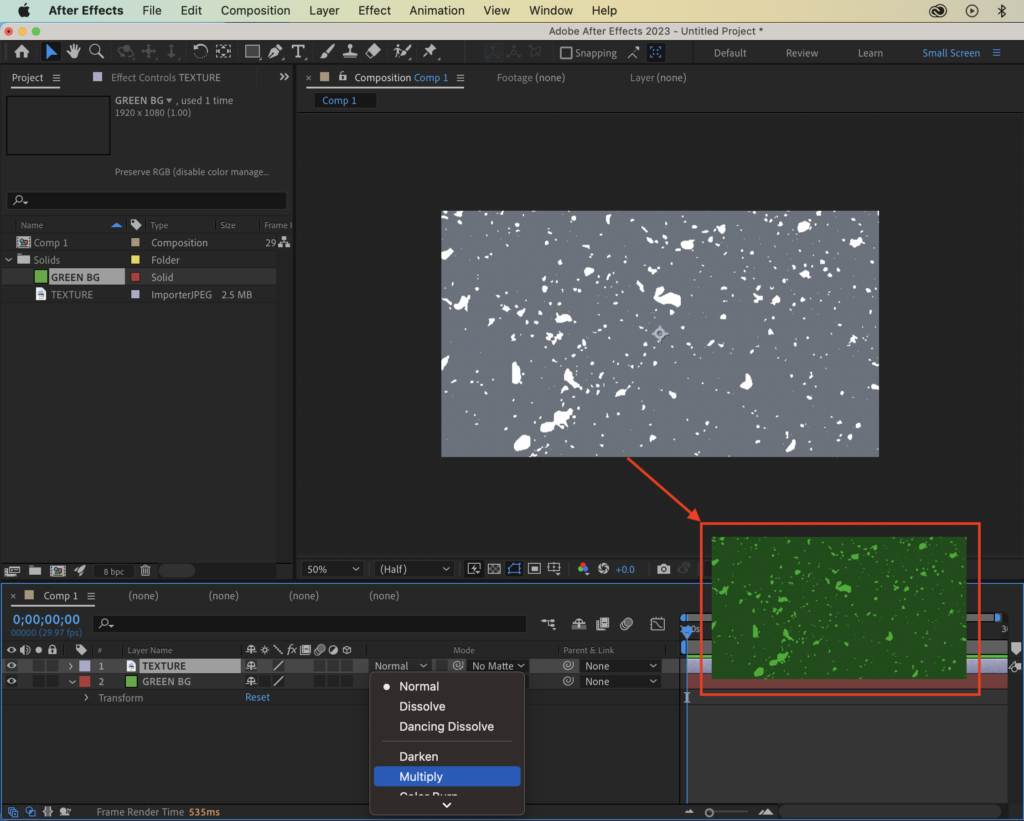The height and width of the screenshot is (821, 1024).
Task: Toggle Transparency Grid in the composition panel
Action: tap(495, 568)
